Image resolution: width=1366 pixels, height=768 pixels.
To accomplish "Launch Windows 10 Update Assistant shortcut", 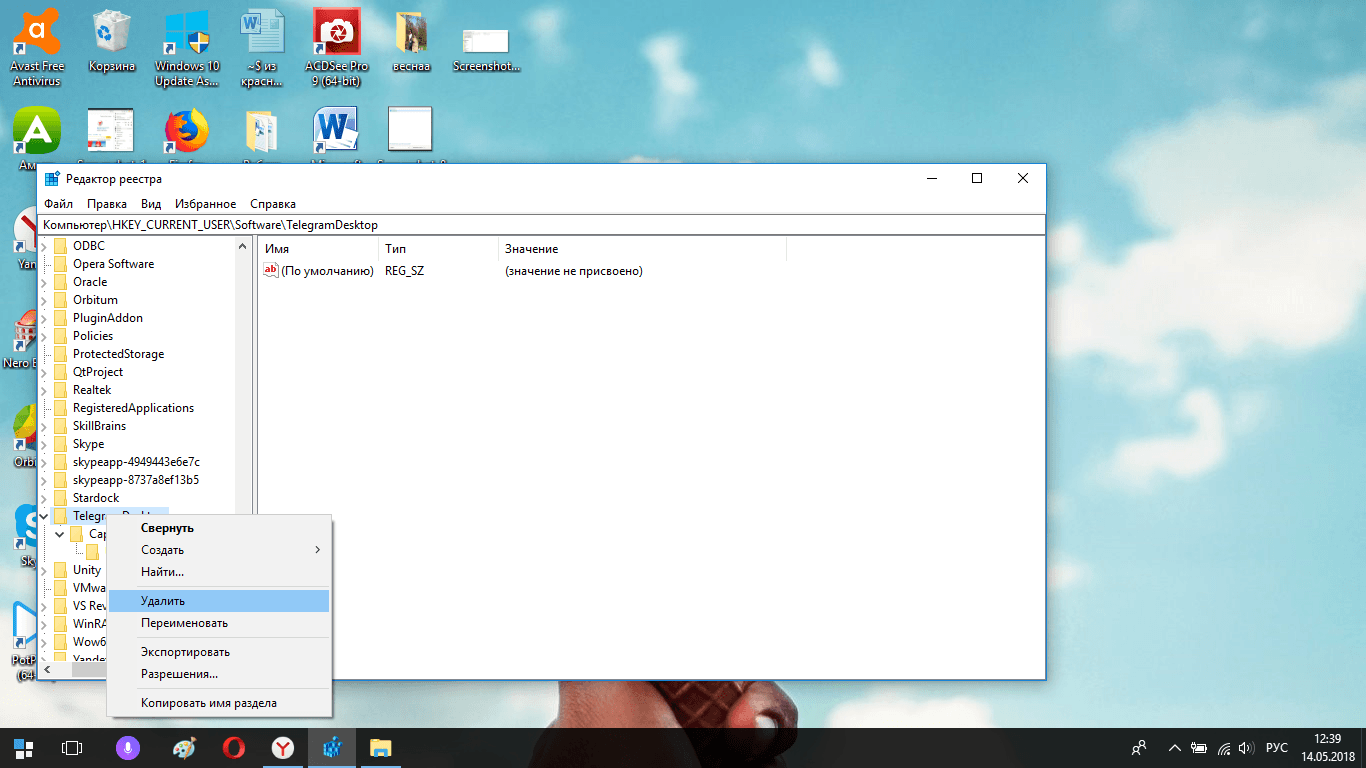I will (186, 45).
